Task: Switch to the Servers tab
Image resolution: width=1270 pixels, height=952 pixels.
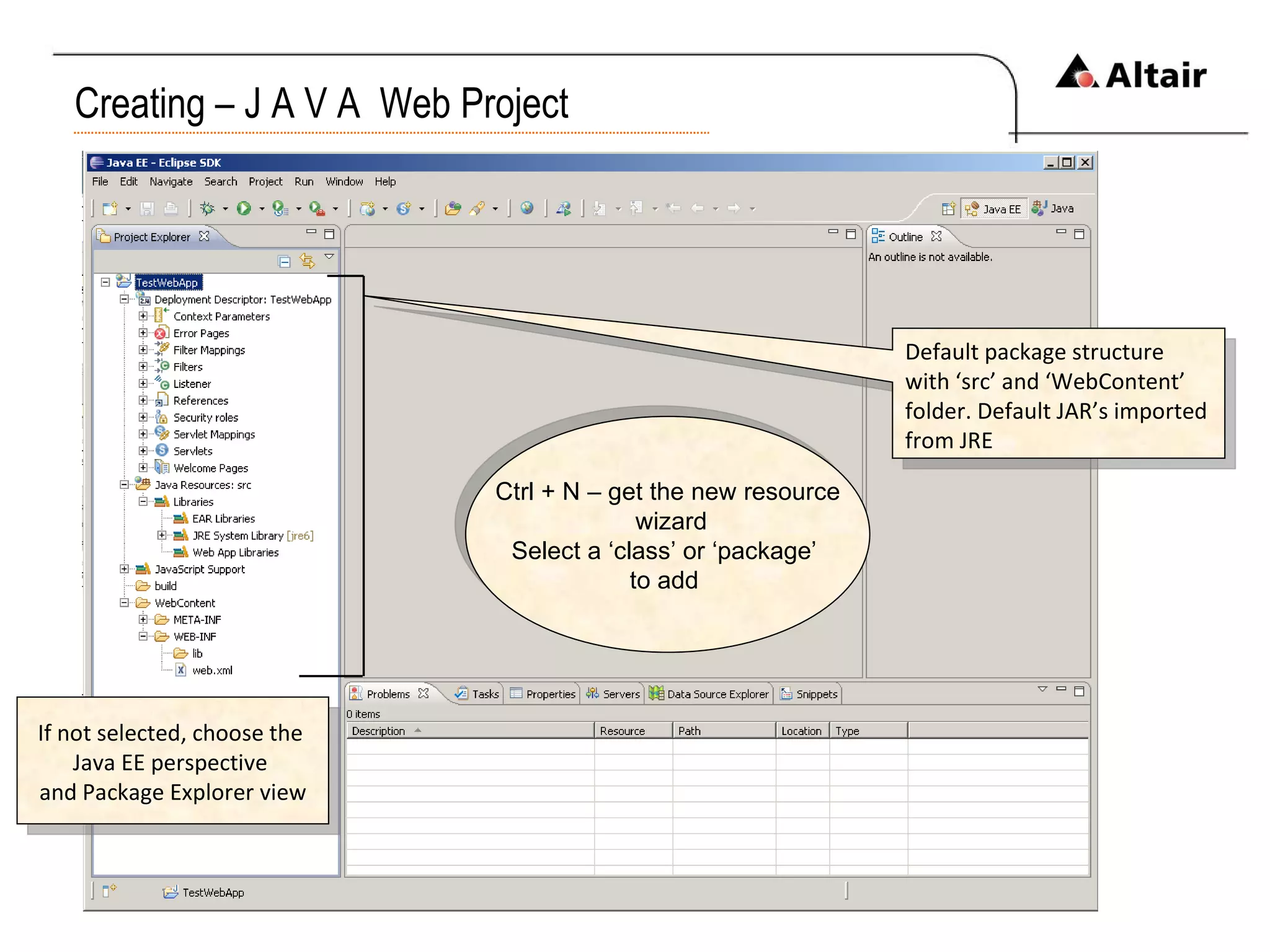Action: coord(613,694)
